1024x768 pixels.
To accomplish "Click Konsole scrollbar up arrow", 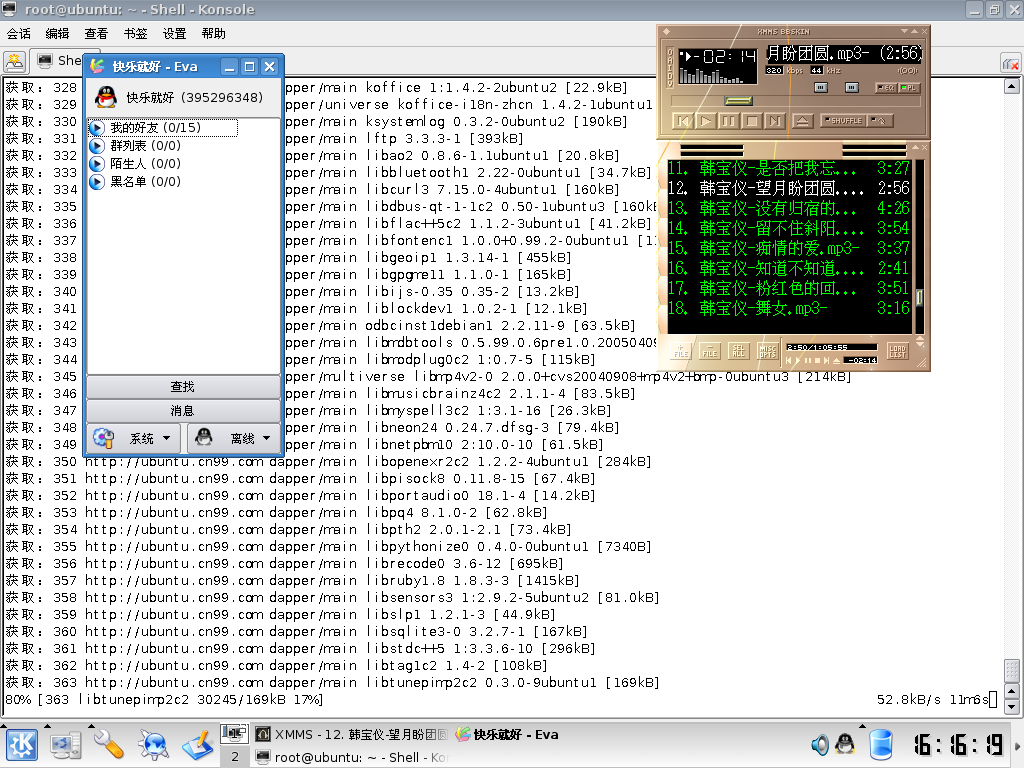I will [1012, 86].
